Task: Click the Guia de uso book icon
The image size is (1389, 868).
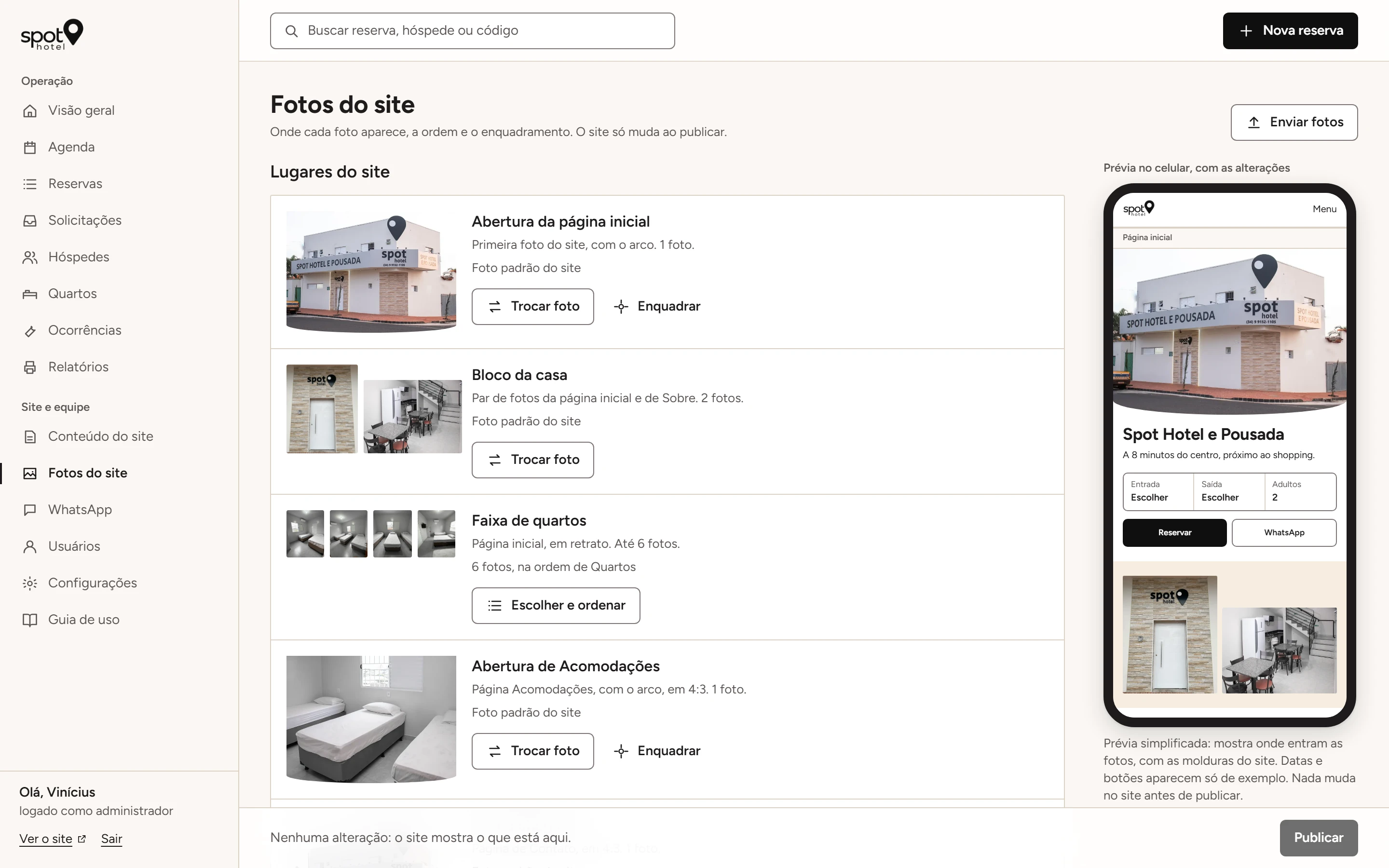Action: pos(30,620)
